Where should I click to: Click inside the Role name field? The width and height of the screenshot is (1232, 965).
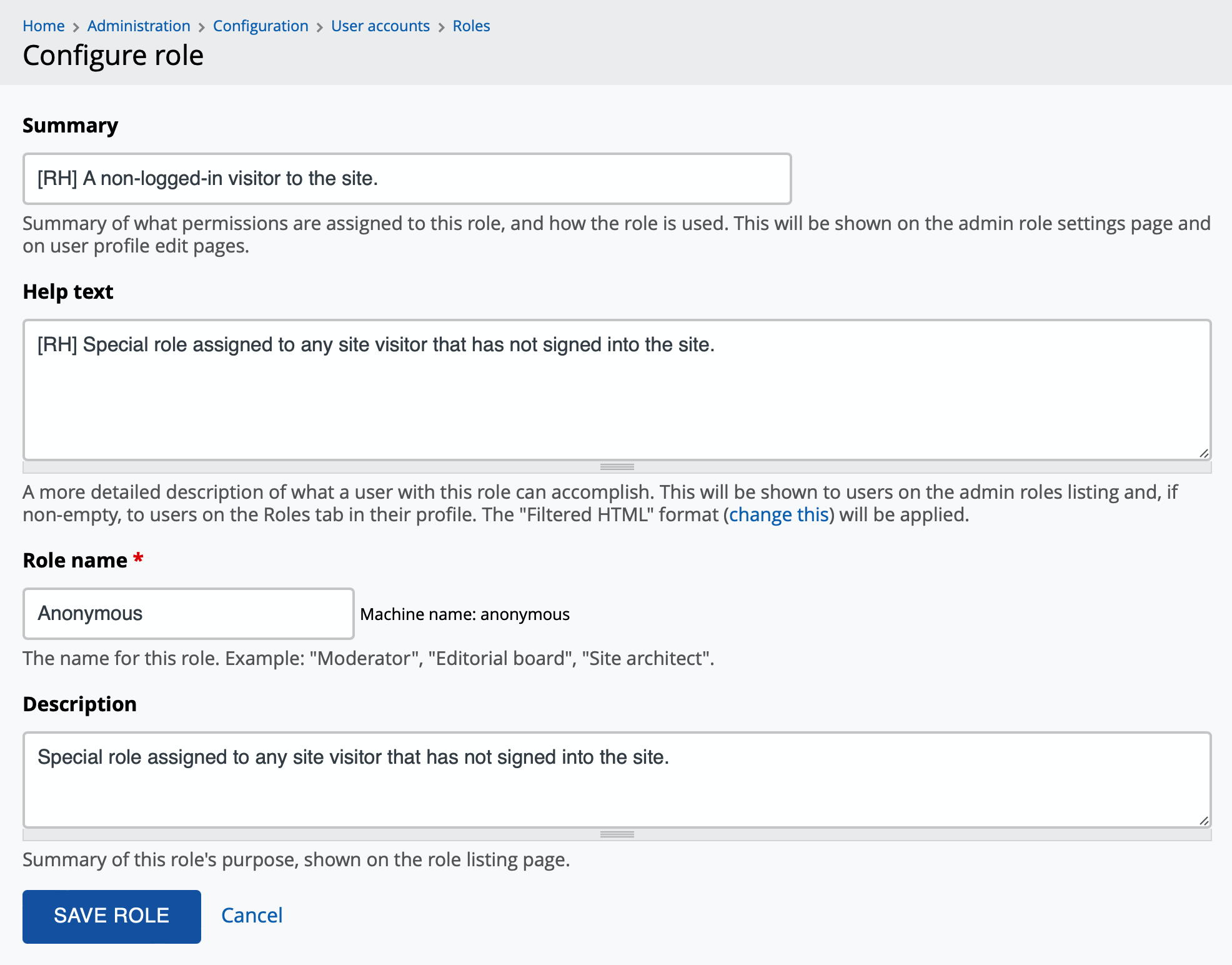(187, 613)
